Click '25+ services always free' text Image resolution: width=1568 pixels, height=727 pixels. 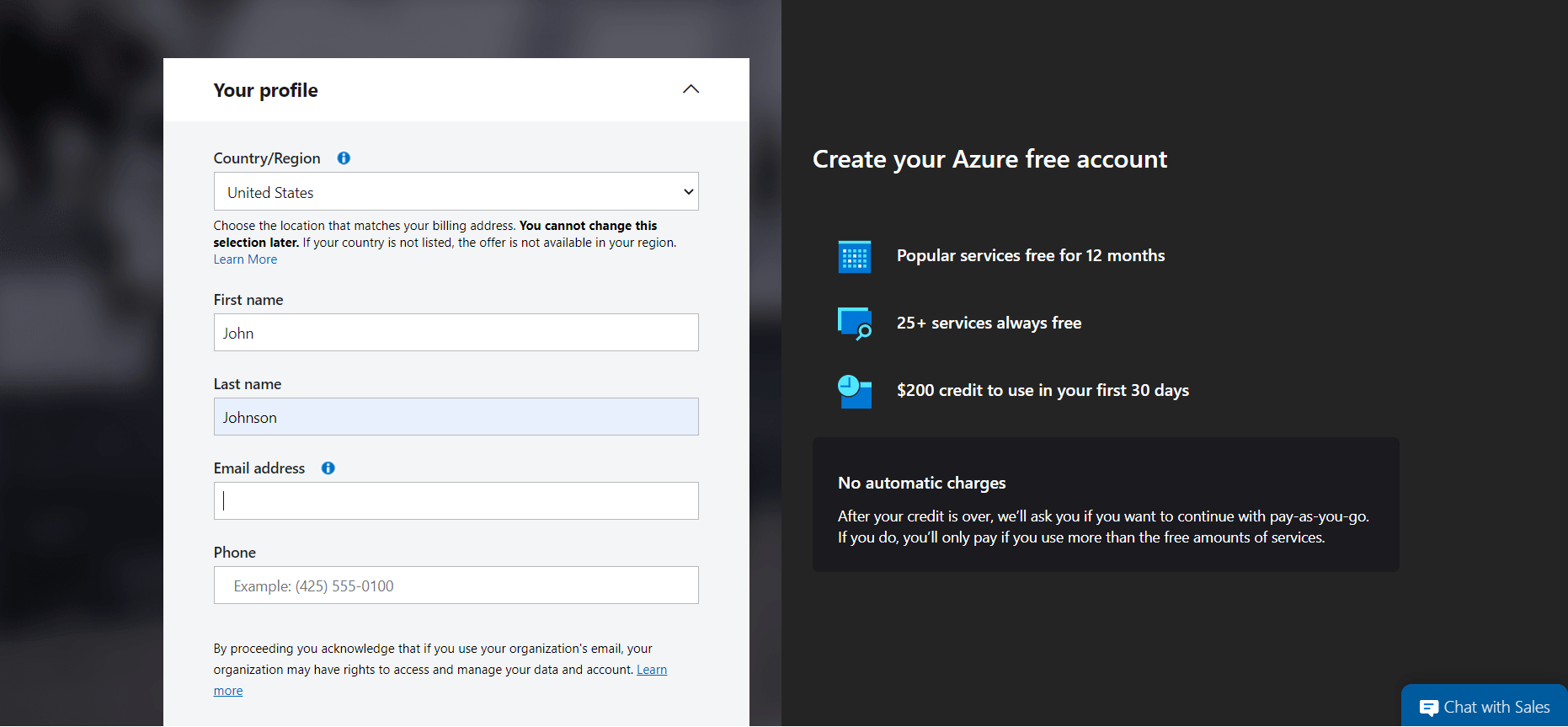click(x=989, y=323)
